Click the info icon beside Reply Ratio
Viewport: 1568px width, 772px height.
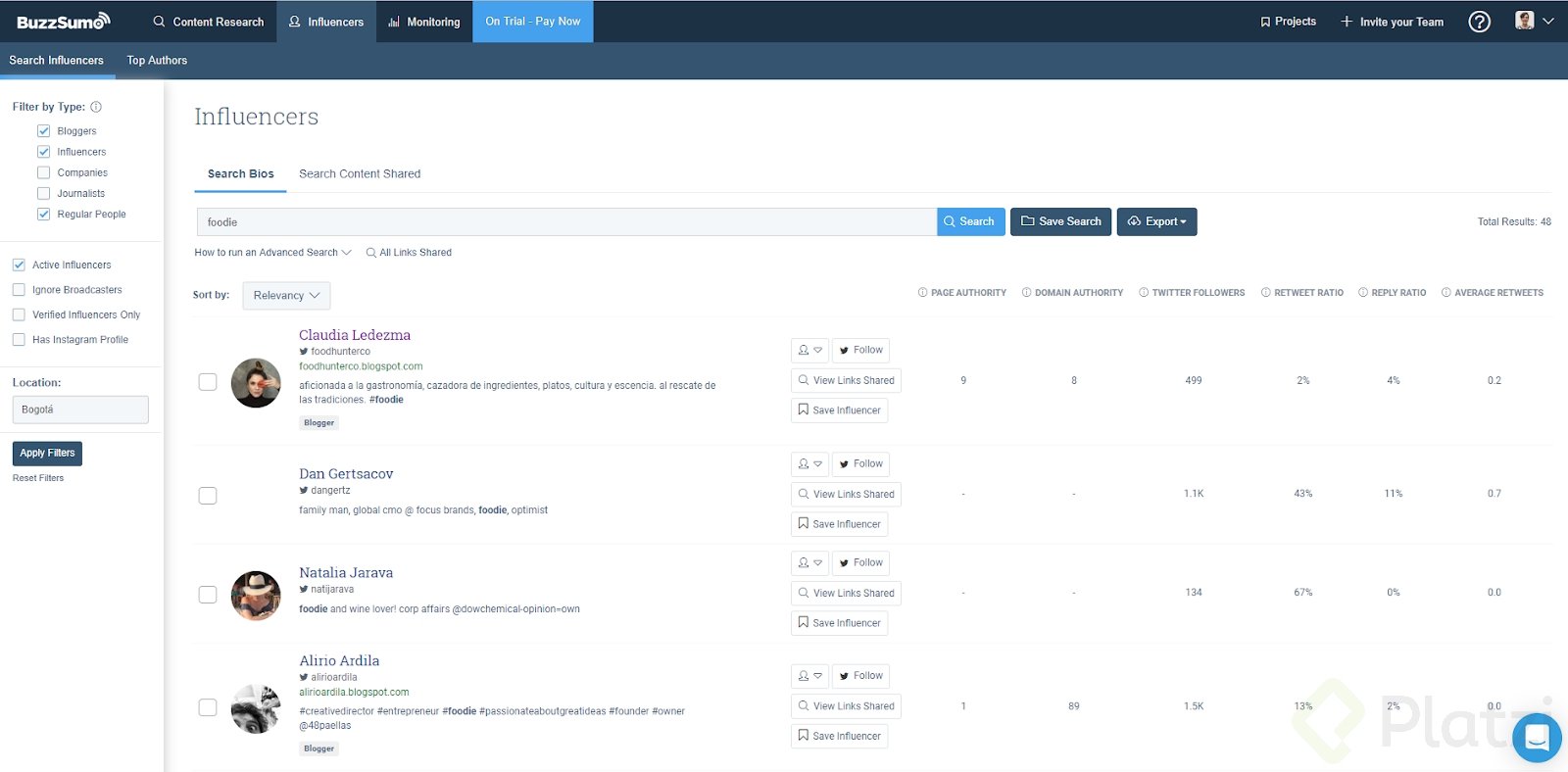point(1363,293)
